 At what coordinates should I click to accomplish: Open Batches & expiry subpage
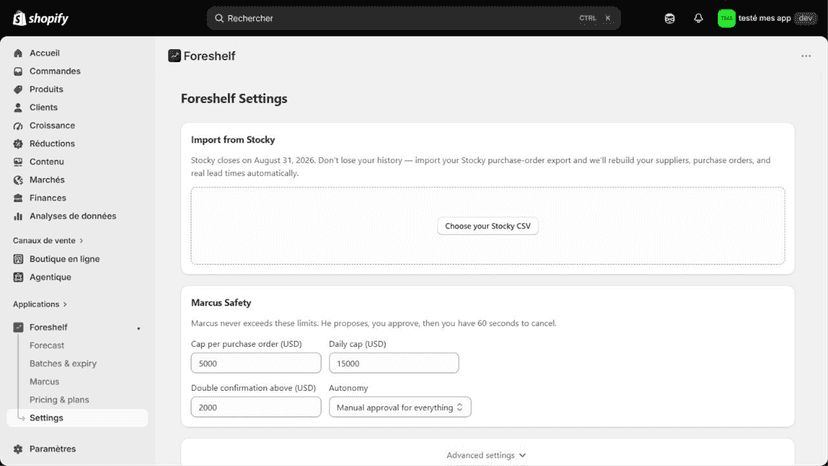coord(63,364)
